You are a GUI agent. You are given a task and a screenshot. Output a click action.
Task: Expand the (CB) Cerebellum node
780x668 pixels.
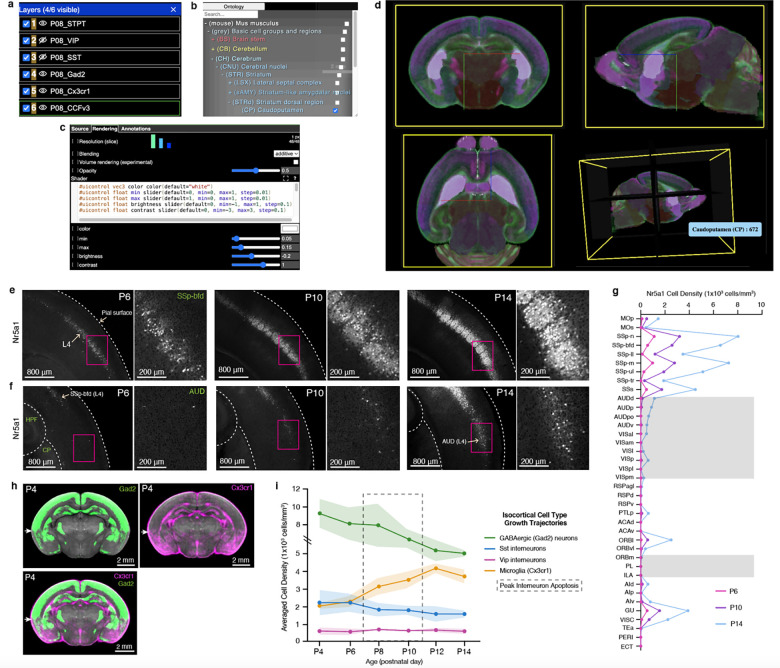click(x=213, y=49)
